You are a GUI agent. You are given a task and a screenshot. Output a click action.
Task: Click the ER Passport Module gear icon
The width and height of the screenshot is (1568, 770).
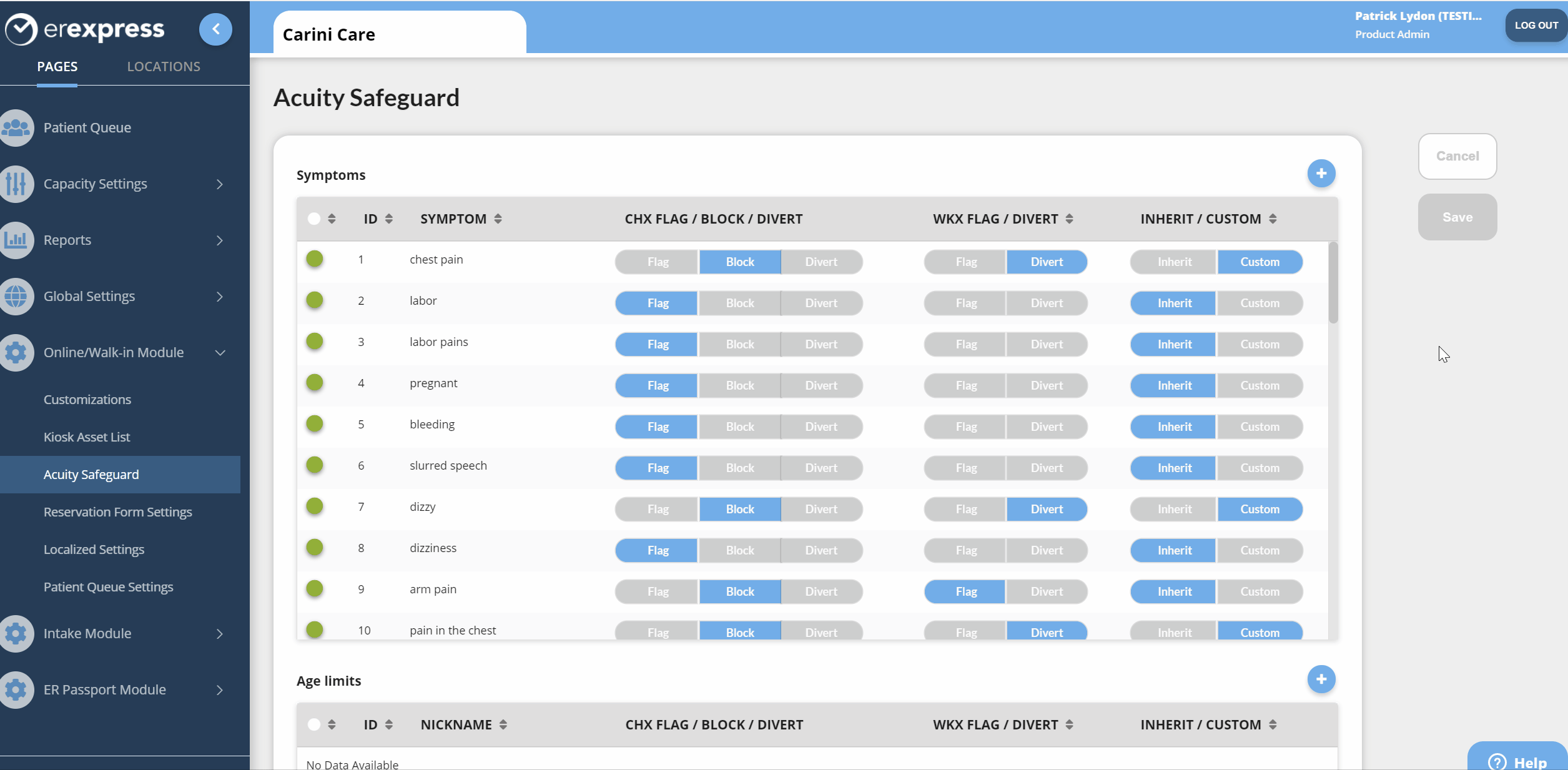point(16,690)
